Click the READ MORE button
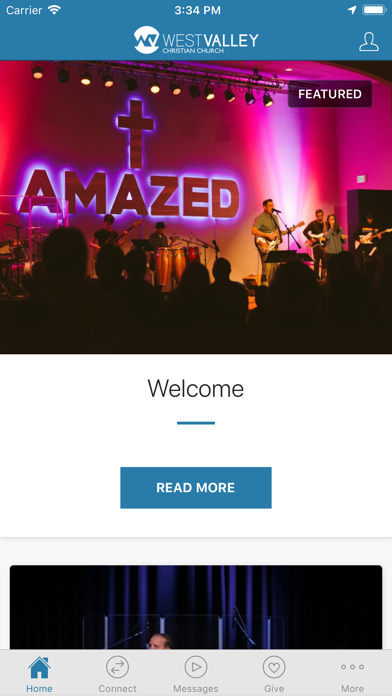This screenshot has width=392, height=696. point(196,487)
